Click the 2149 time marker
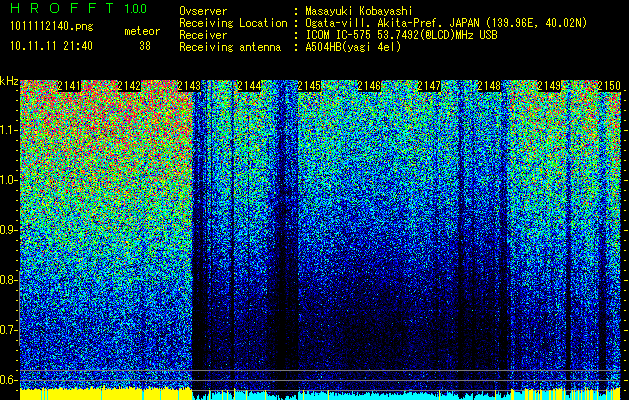The height and width of the screenshot is (400, 629). (549, 86)
